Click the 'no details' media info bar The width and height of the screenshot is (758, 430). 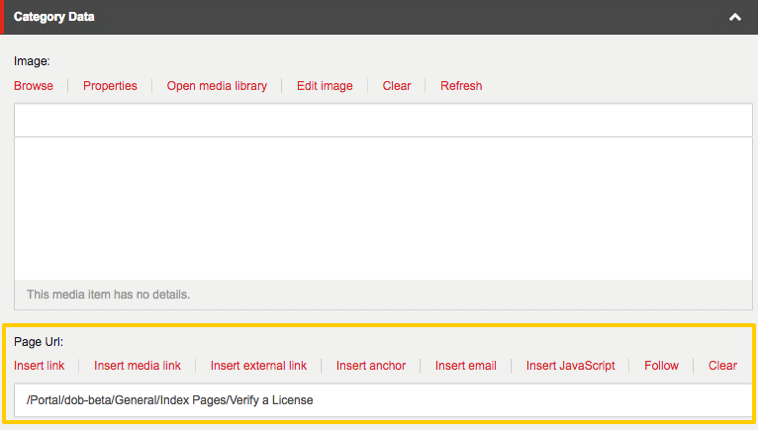[383, 295]
